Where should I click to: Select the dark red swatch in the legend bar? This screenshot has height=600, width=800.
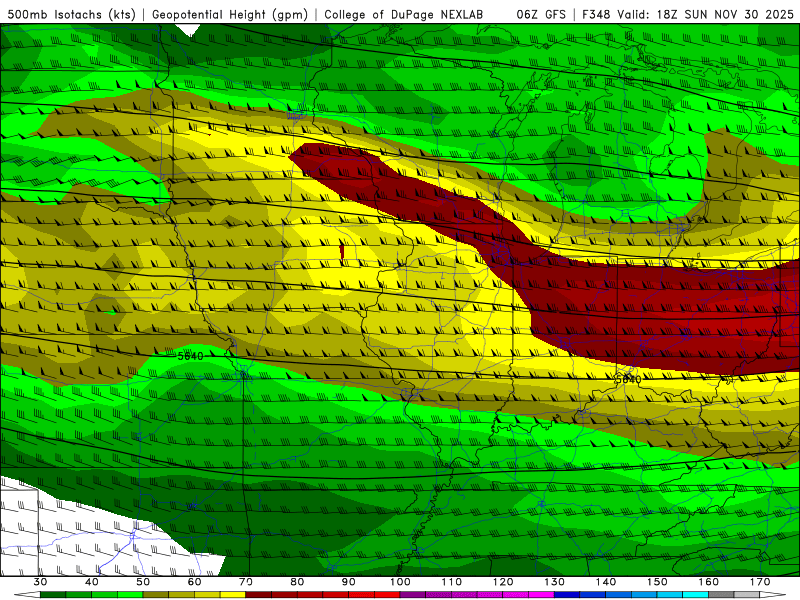pos(259,595)
